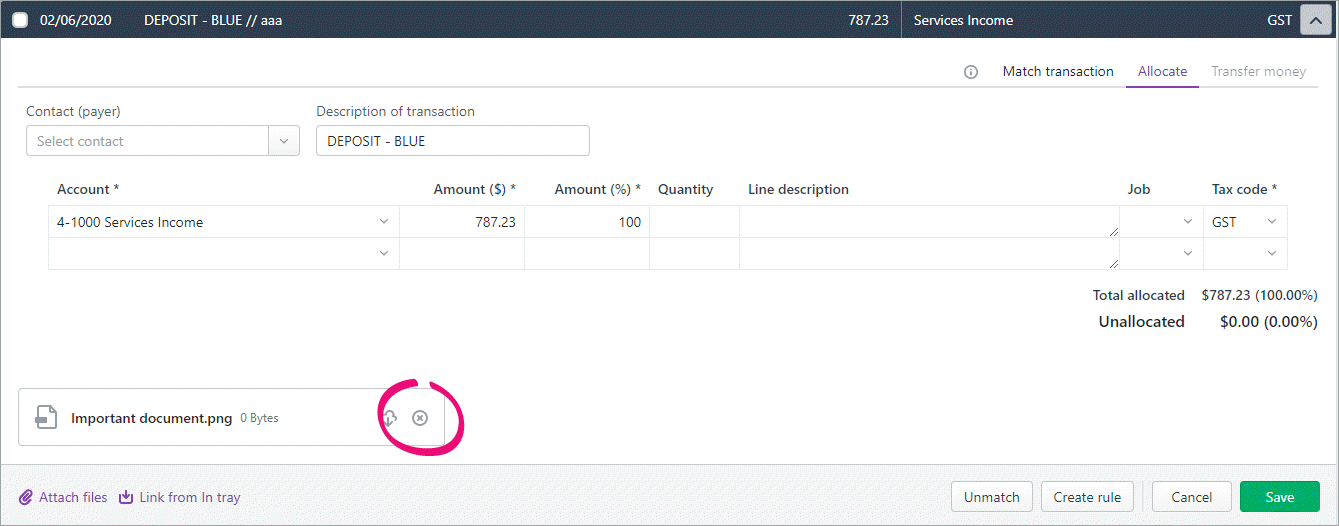Viewport: 1339px width, 526px height.
Task: Remove the Important document.png attachment
Action: pyautogui.click(x=420, y=418)
